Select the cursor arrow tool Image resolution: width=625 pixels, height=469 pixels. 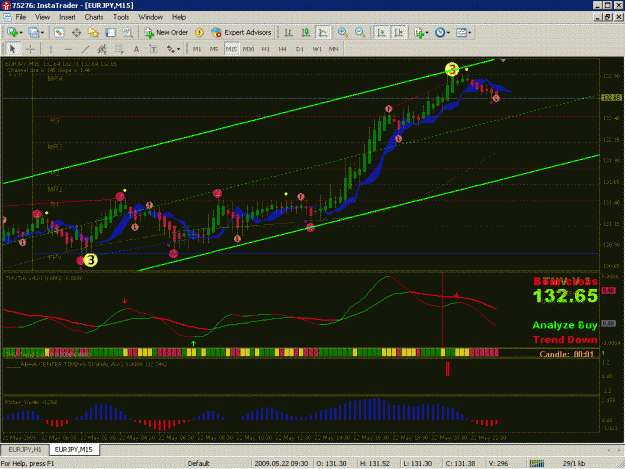click(12, 49)
